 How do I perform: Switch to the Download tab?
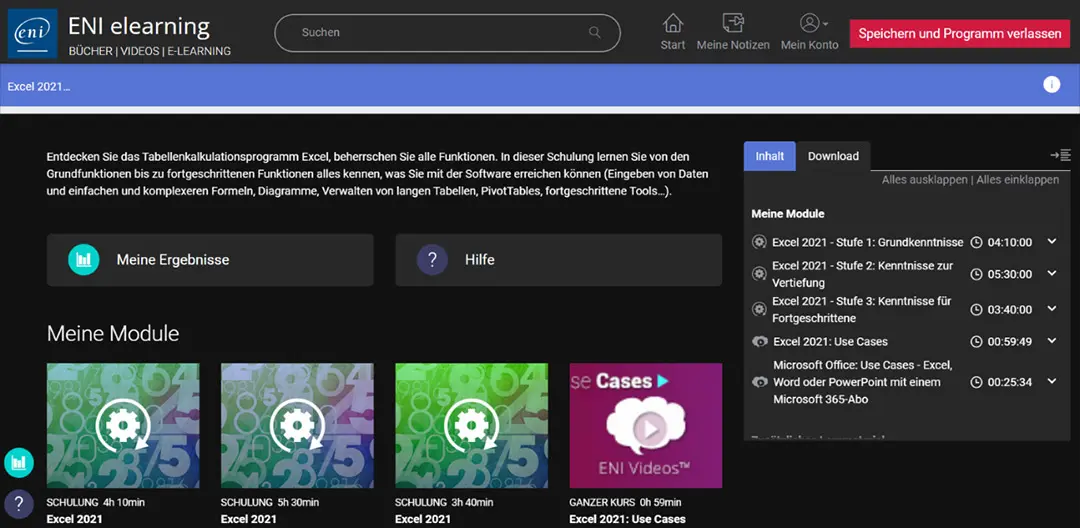point(833,156)
